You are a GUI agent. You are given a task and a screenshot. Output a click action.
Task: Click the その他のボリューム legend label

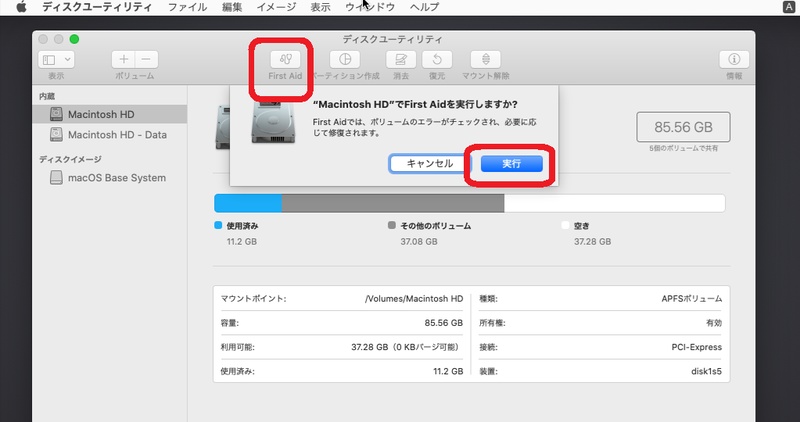[x=436, y=226]
